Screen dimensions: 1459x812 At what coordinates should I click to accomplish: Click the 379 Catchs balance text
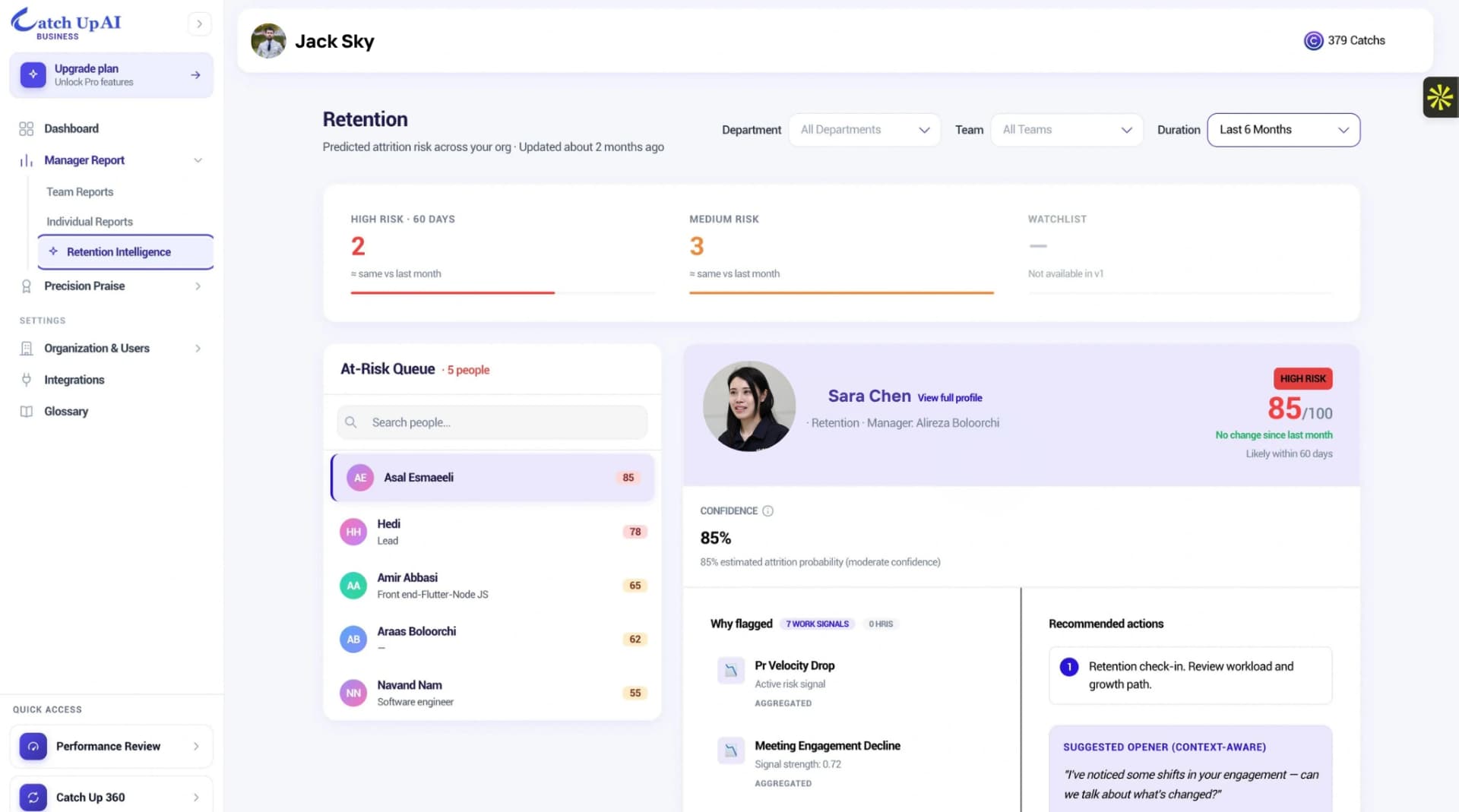(x=1356, y=41)
